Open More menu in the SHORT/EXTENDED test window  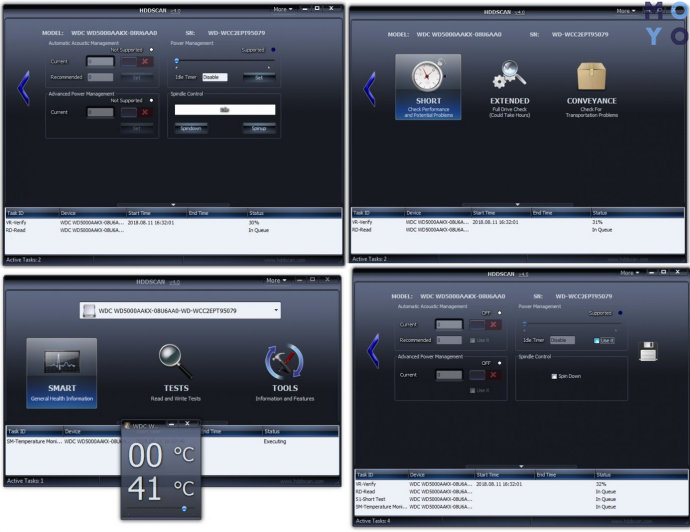point(625,11)
